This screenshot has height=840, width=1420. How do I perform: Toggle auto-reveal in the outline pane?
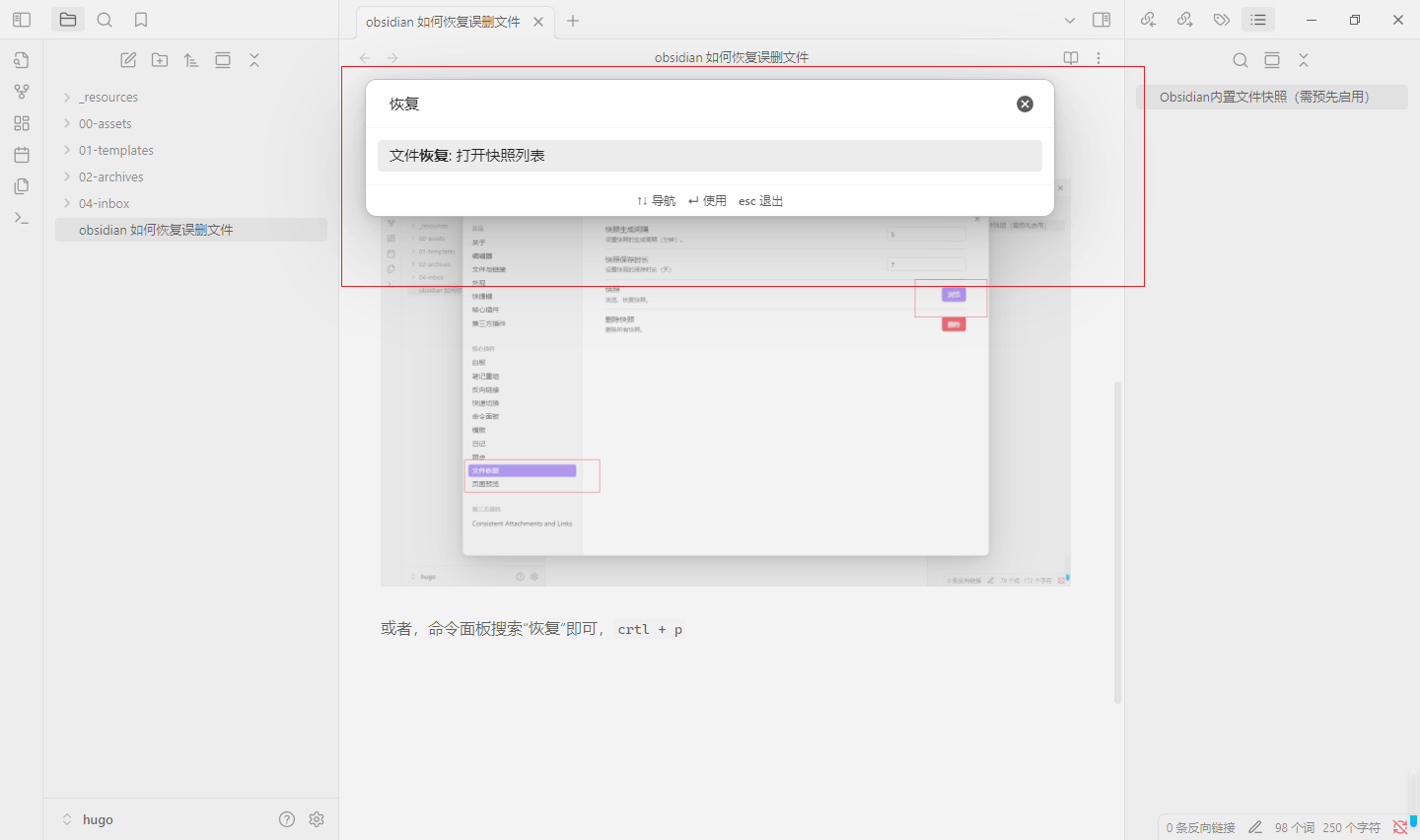(x=1272, y=60)
